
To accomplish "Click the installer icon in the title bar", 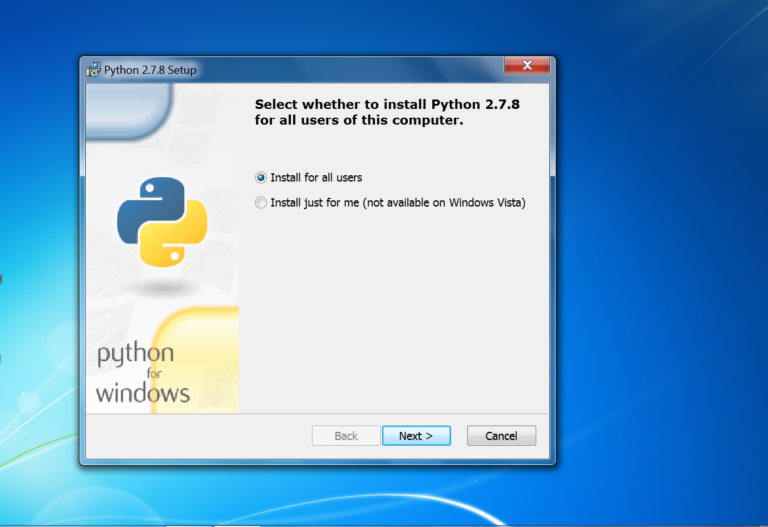I will click(x=94, y=70).
